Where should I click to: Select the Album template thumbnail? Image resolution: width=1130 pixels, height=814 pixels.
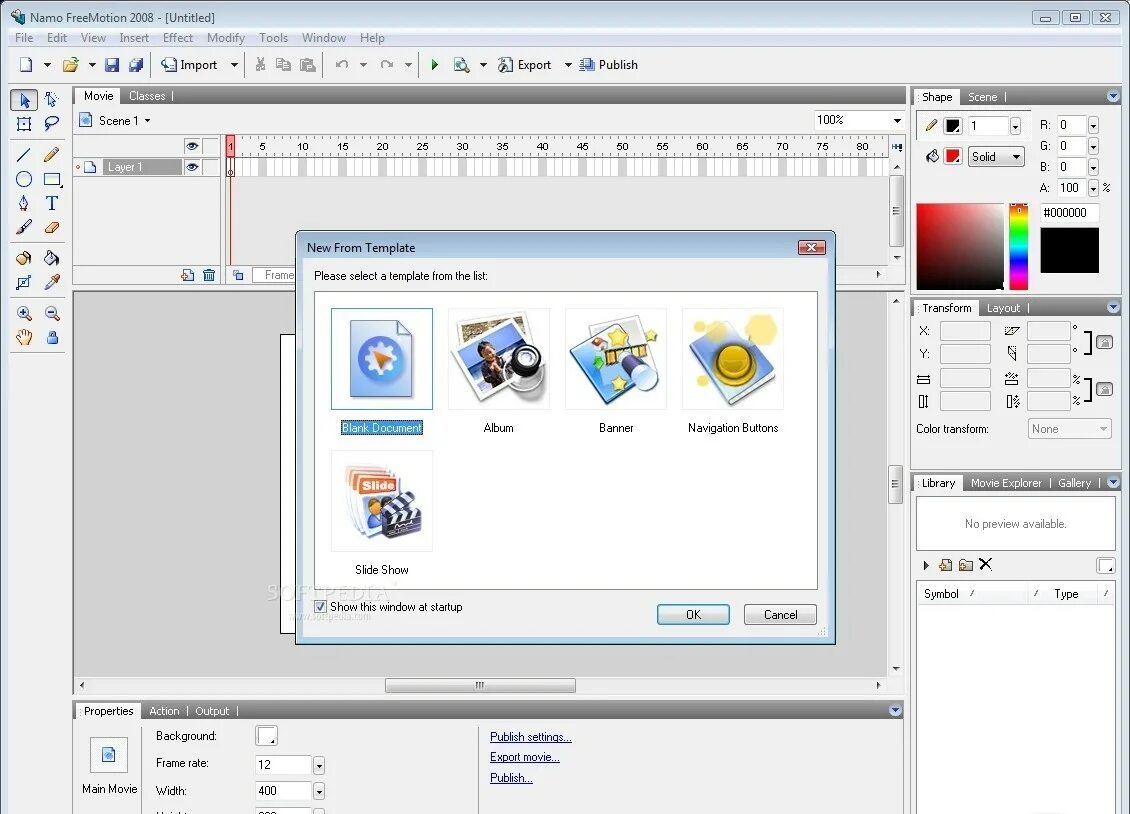(x=499, y=359)
